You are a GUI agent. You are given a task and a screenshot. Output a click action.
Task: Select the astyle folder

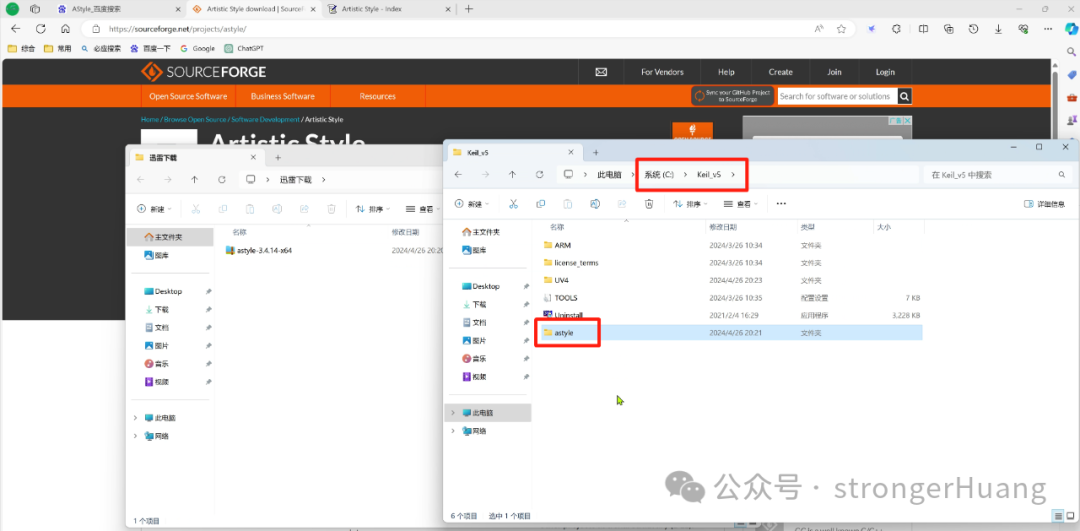(x=728, y=333)
